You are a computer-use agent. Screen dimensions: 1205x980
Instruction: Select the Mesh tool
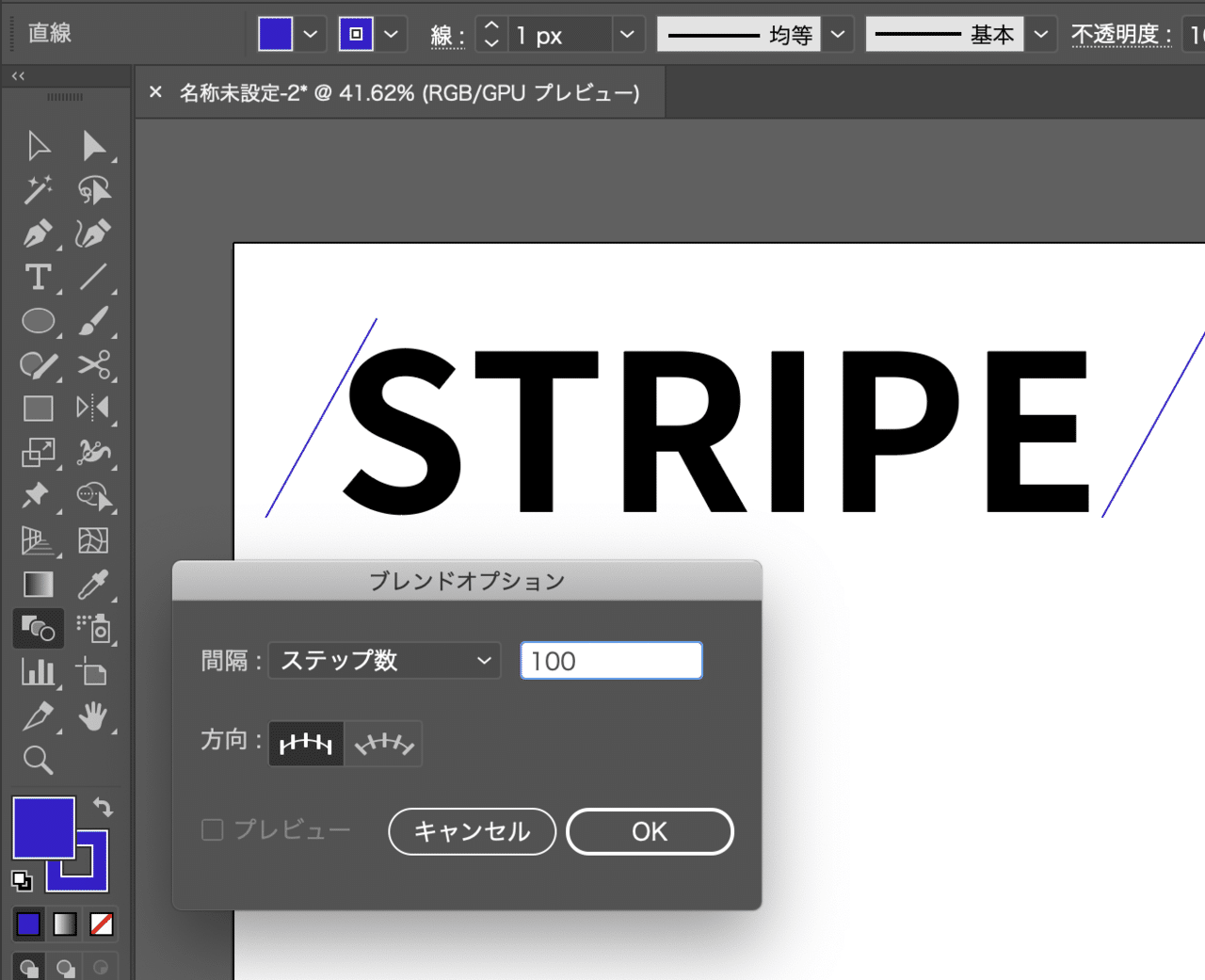(x=93, y=540)
